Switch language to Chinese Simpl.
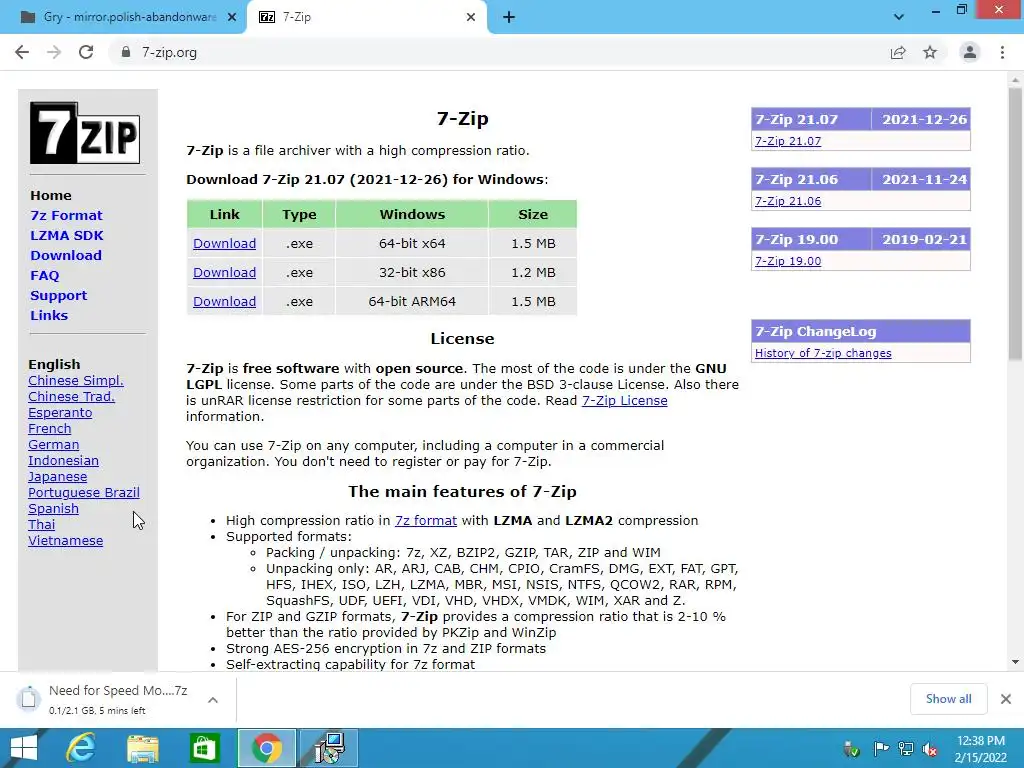Viewport: 1024px width, 768px height. click(76, 381)
